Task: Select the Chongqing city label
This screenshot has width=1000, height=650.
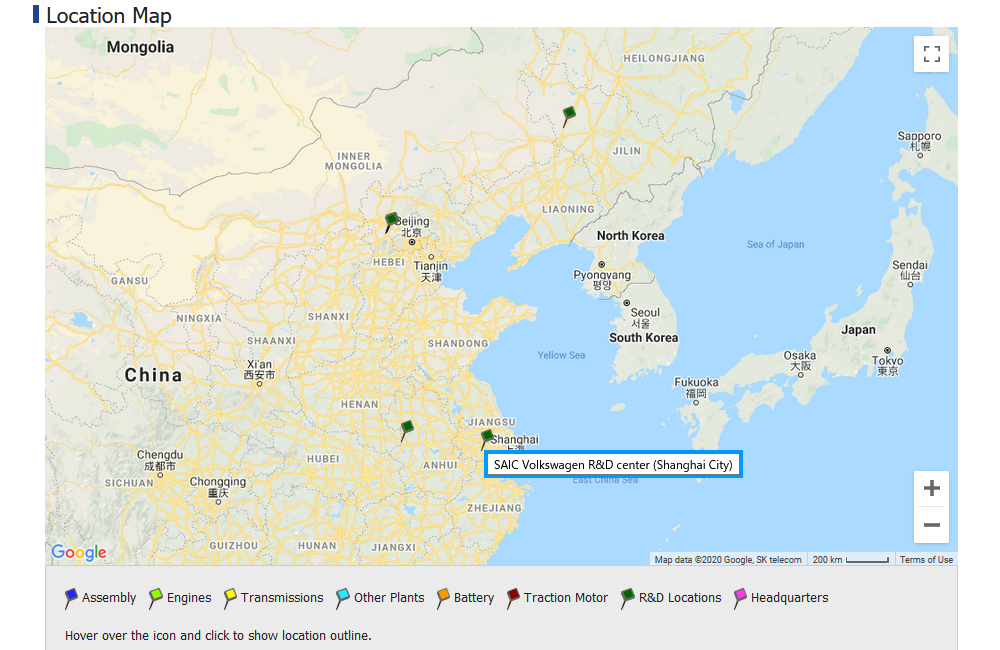Action: click(x=217, y=487)
